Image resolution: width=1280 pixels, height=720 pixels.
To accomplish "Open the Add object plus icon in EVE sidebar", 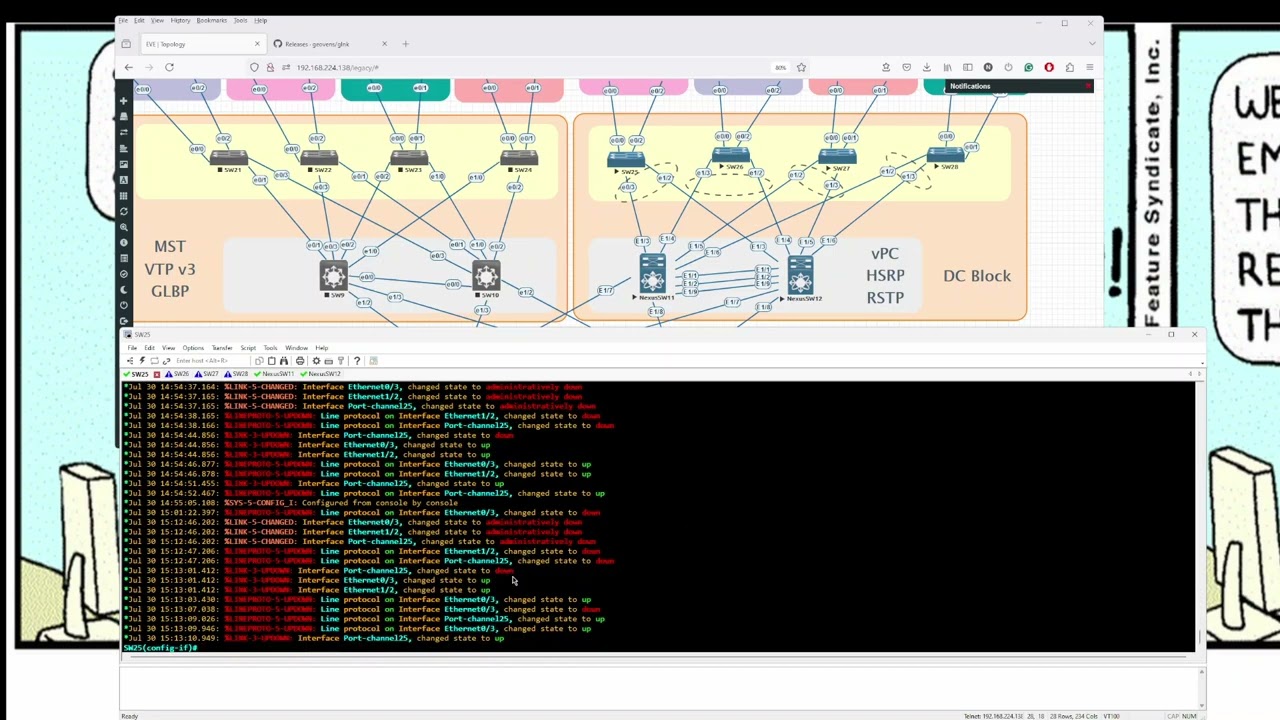I will (124, 101).
